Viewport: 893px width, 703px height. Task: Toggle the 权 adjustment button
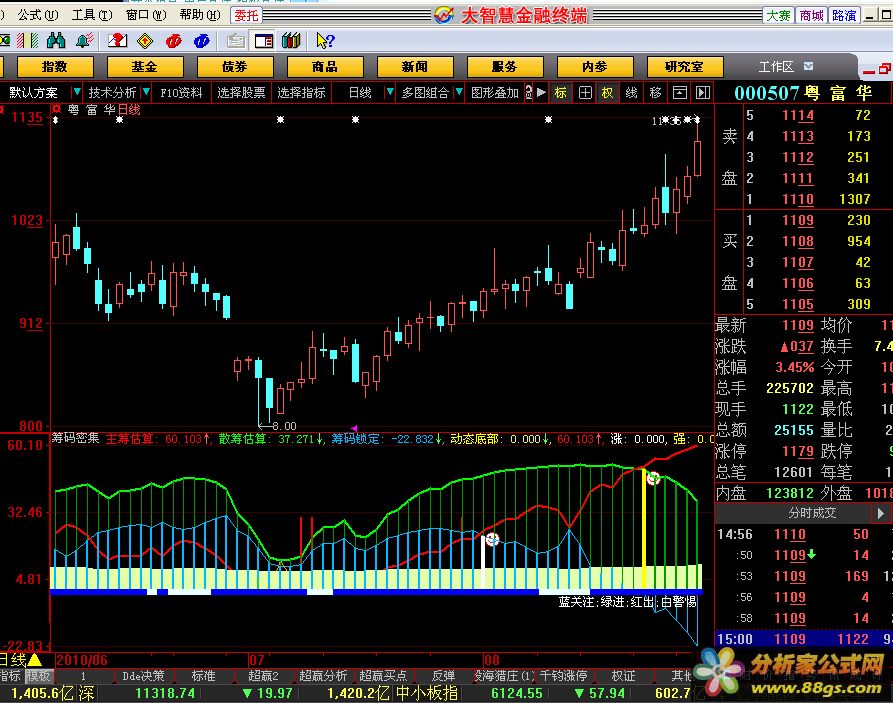(x=608, y=92)
